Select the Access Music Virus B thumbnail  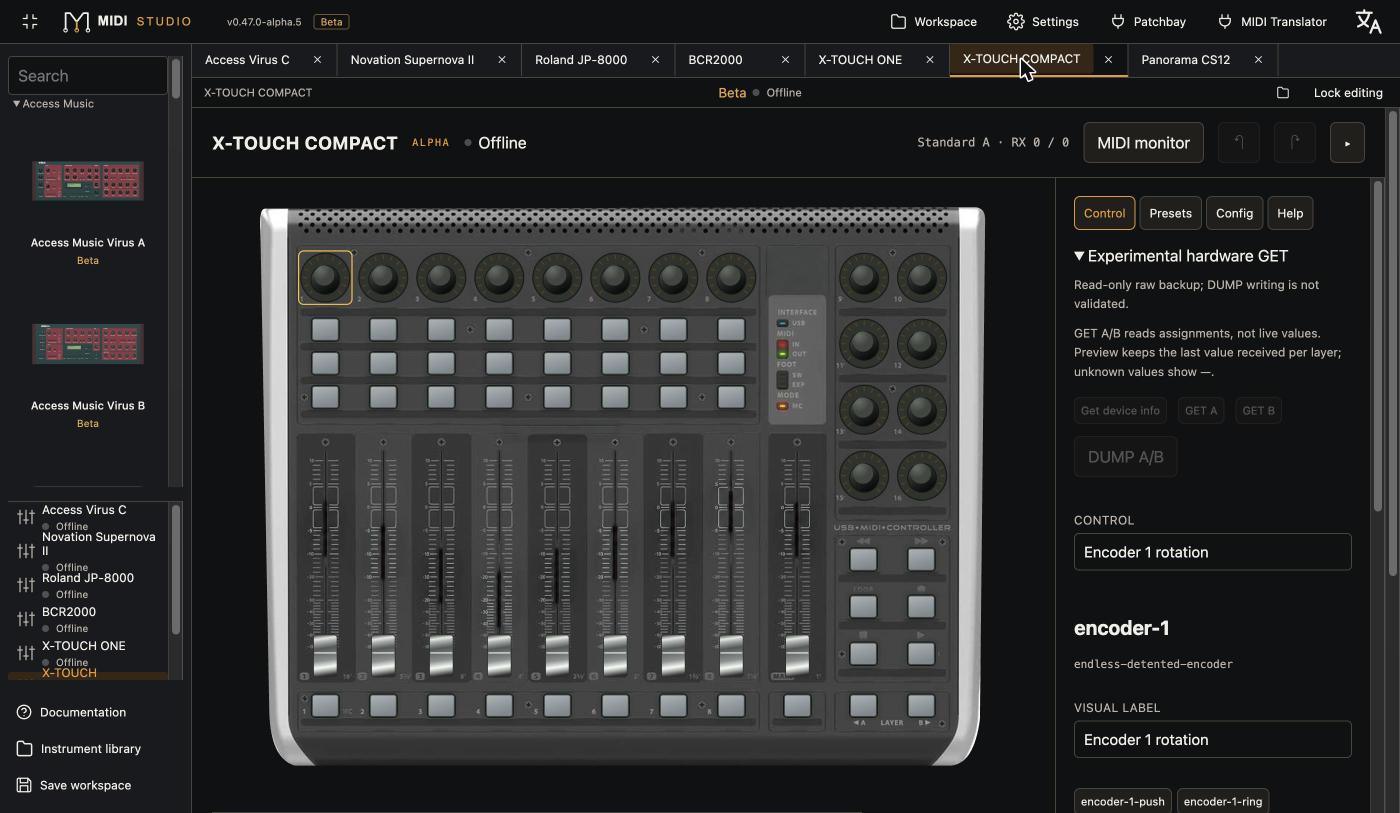(87, 345)
